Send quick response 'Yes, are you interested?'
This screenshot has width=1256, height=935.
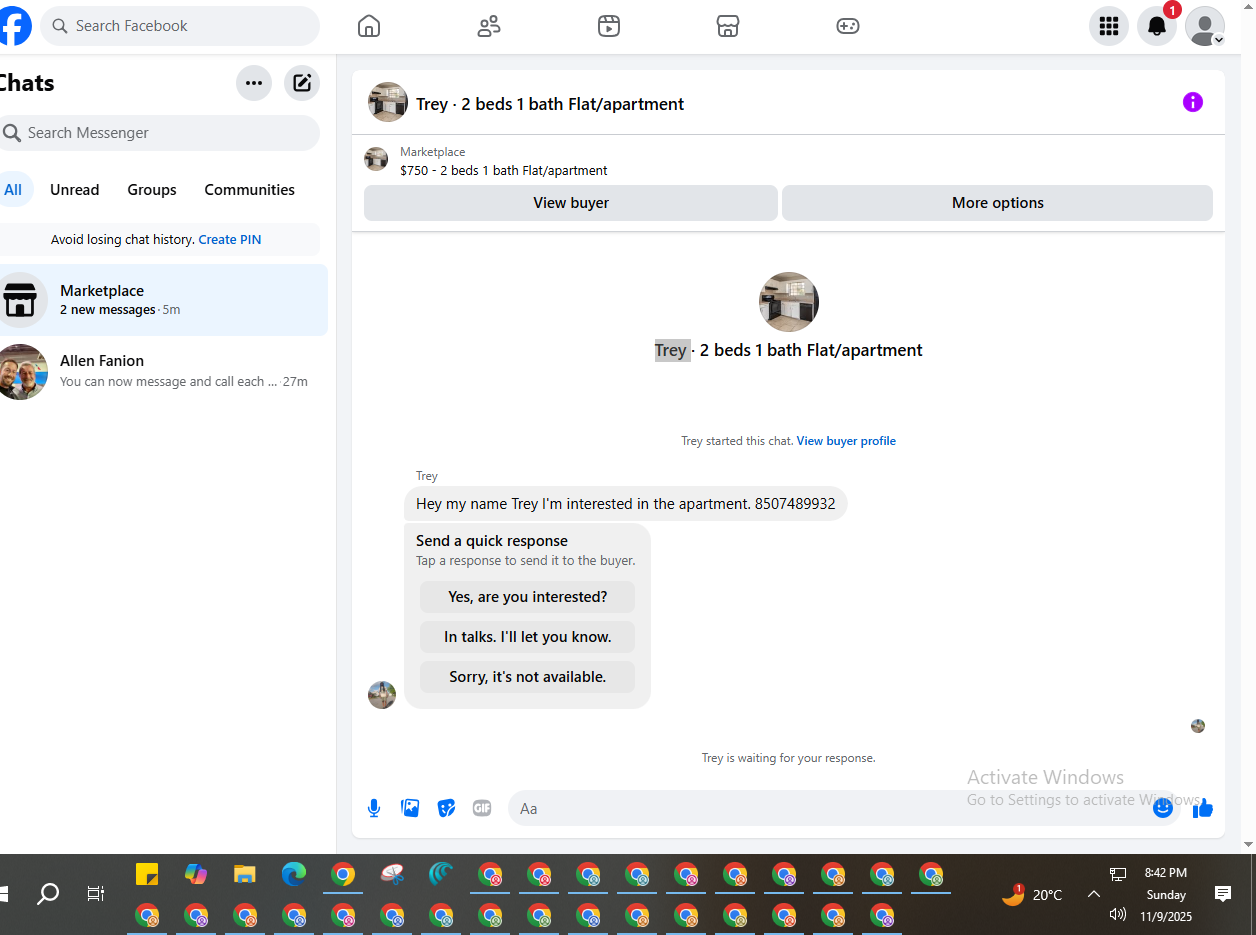coord(527,597)
